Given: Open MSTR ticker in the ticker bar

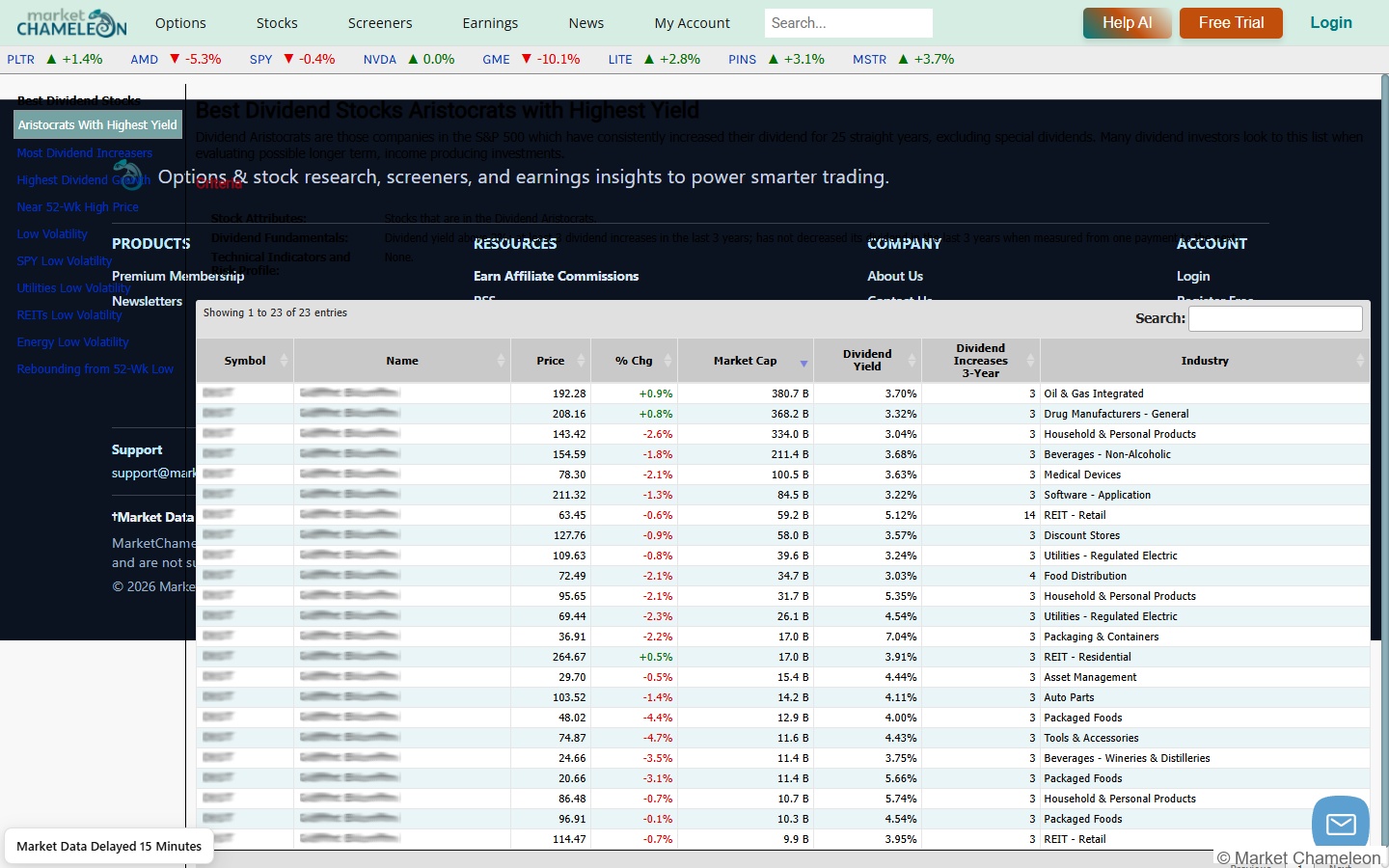Looking at the screenshot, I should tap(869, 60).
